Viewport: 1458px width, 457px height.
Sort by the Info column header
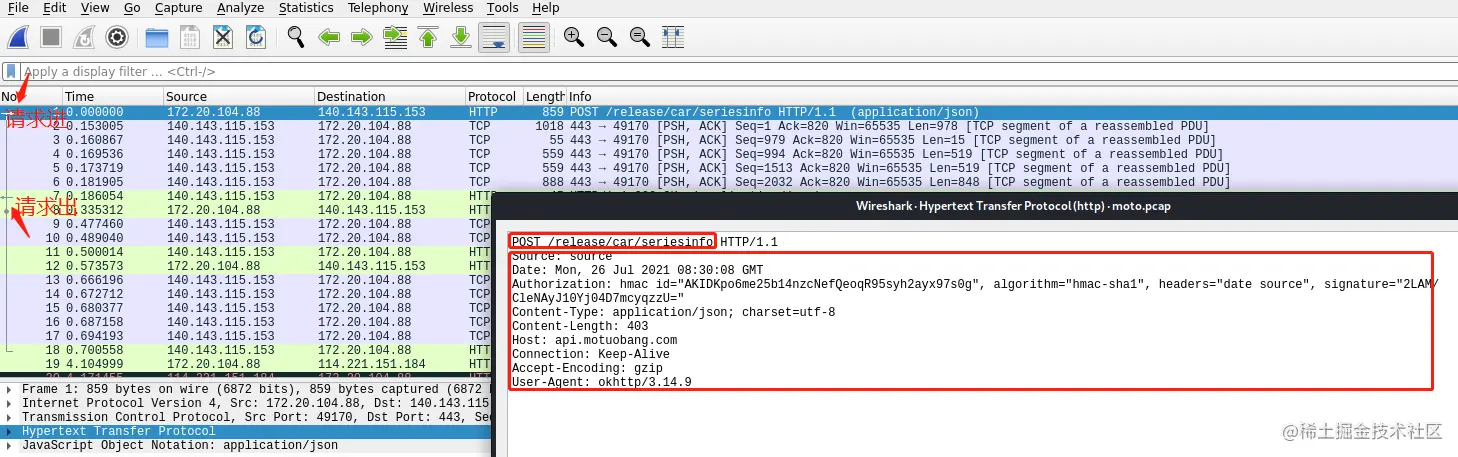coord(1011,96)
